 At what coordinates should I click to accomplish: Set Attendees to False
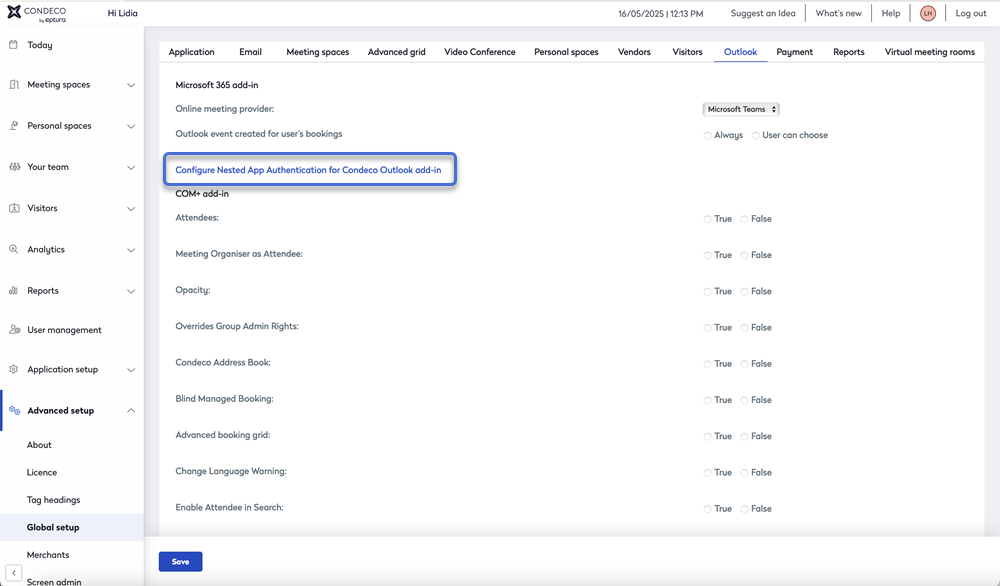[744, 219]
